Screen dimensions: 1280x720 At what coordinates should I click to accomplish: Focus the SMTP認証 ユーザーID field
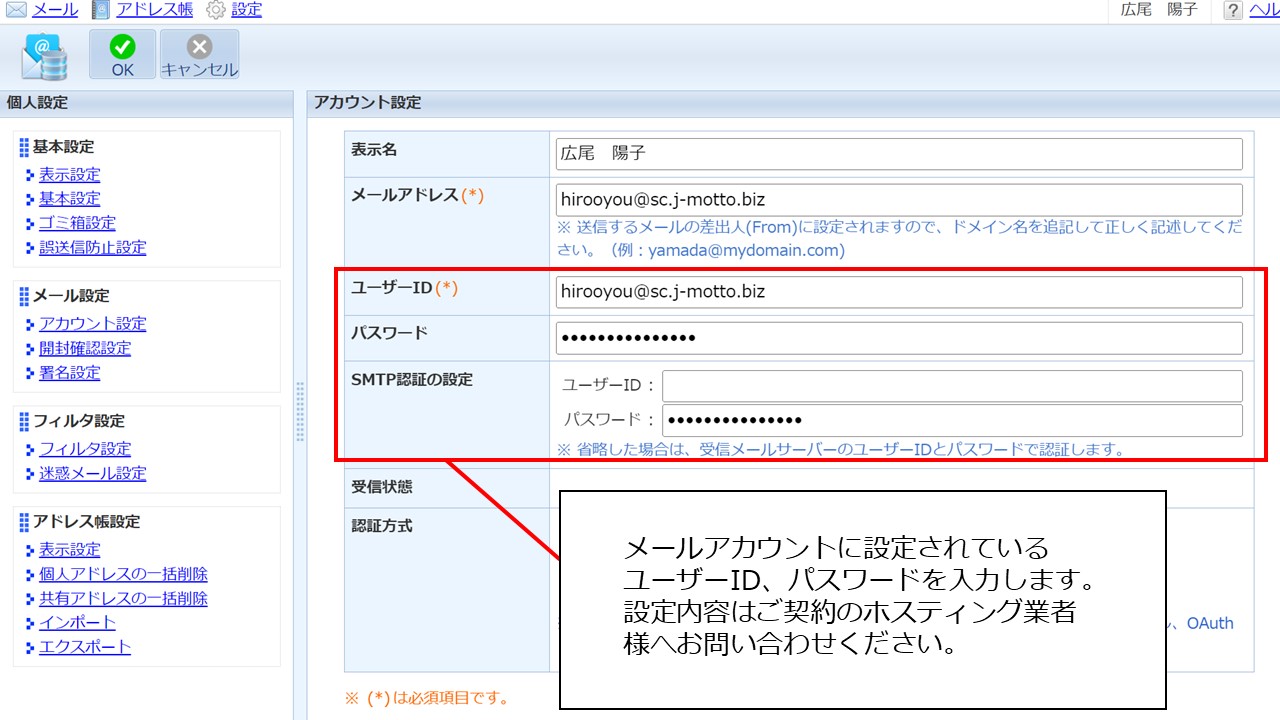coord(952,386)
